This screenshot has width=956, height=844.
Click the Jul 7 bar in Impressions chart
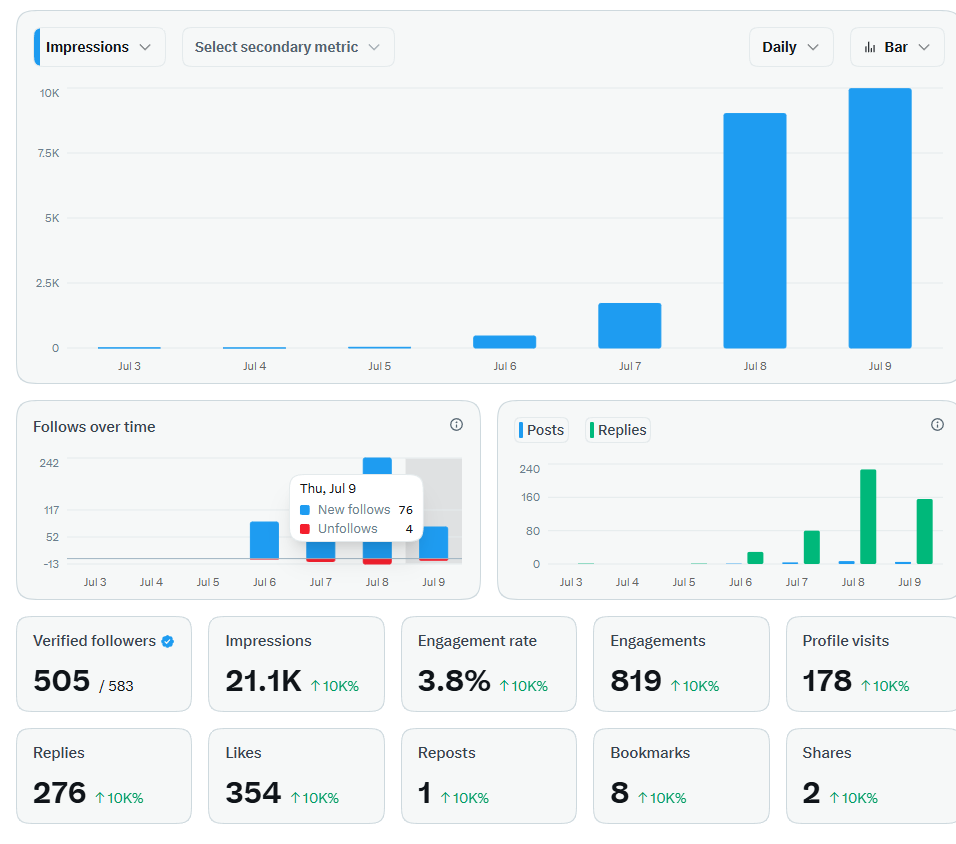[x=629, y=326]
